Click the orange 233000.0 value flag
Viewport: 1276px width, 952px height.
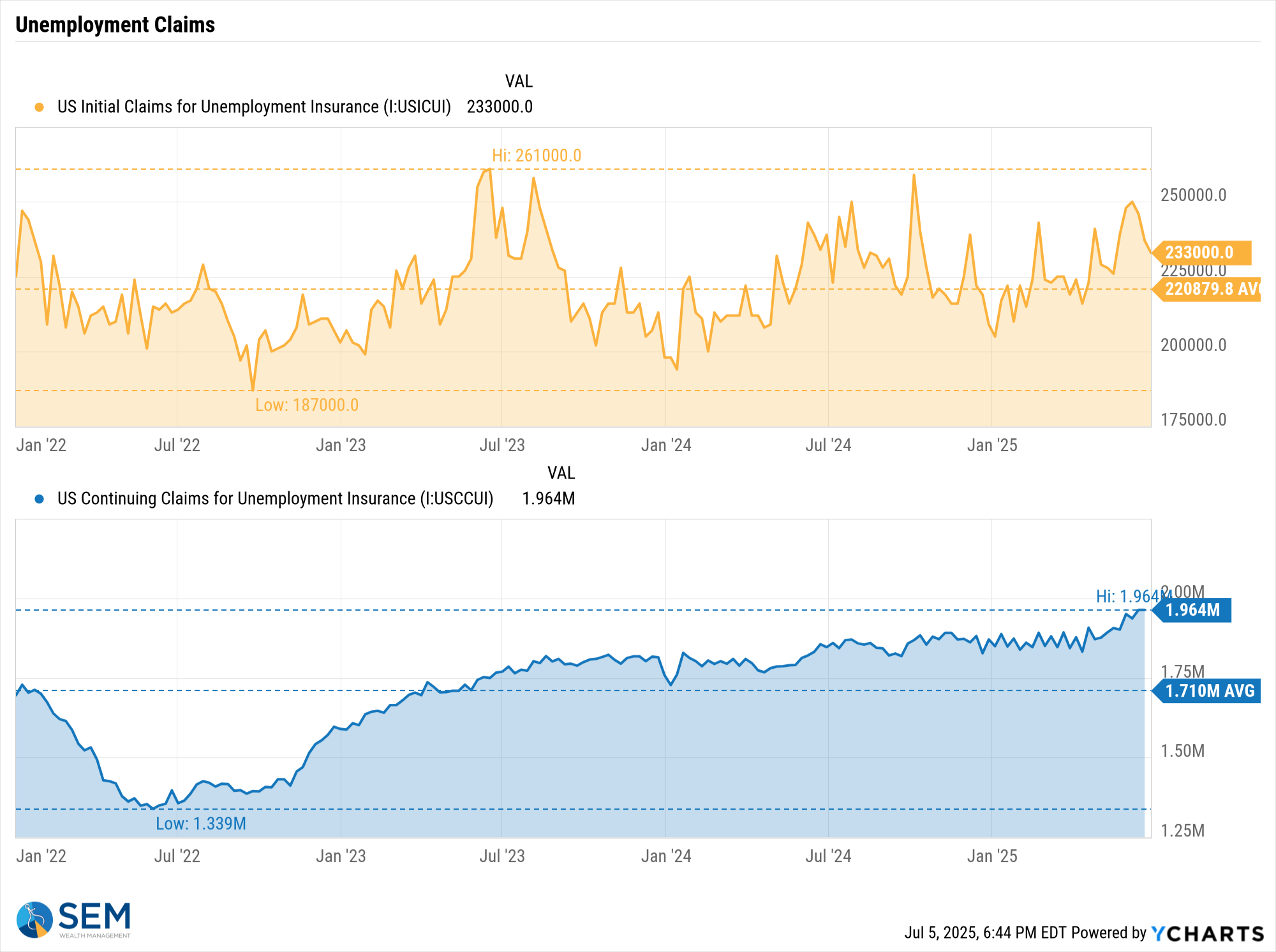coord(1203,253)
